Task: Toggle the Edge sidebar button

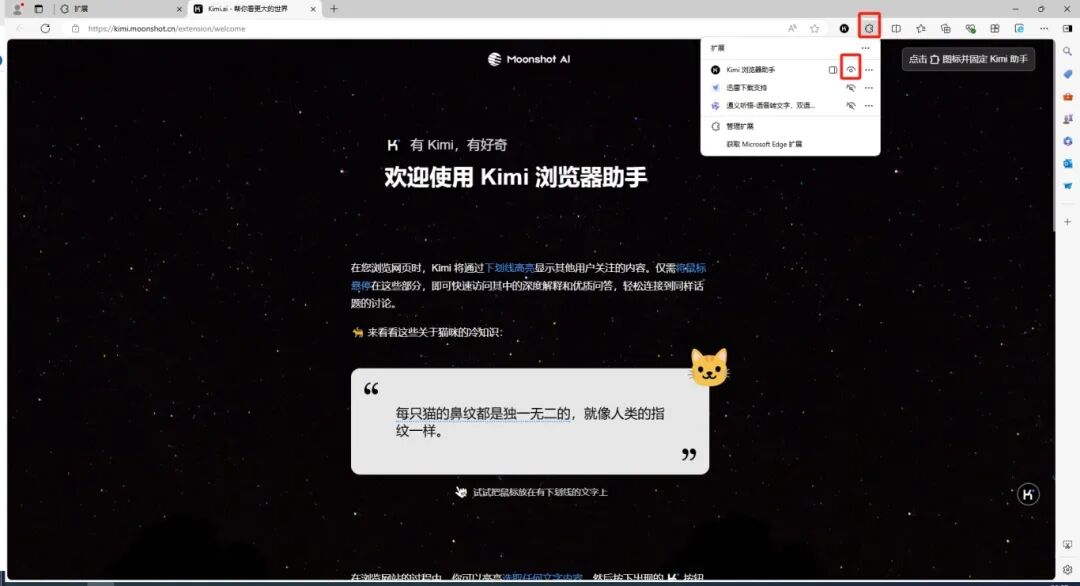Action: 1068,28
